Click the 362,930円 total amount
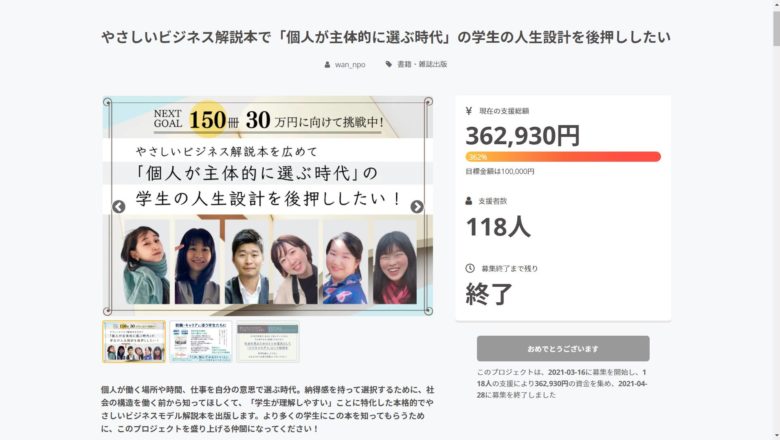The image size is (780, 440). (523, 135)
